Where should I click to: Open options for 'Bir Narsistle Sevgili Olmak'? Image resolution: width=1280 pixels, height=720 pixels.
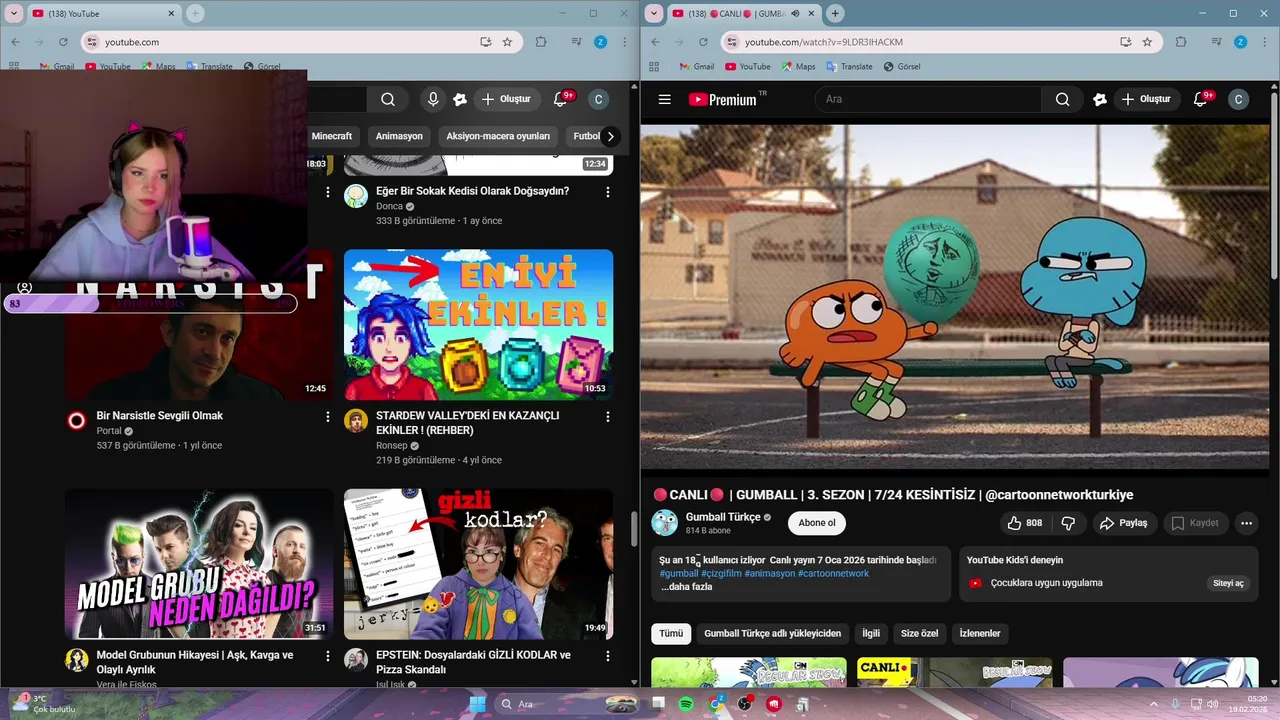(x=327, y=416)
